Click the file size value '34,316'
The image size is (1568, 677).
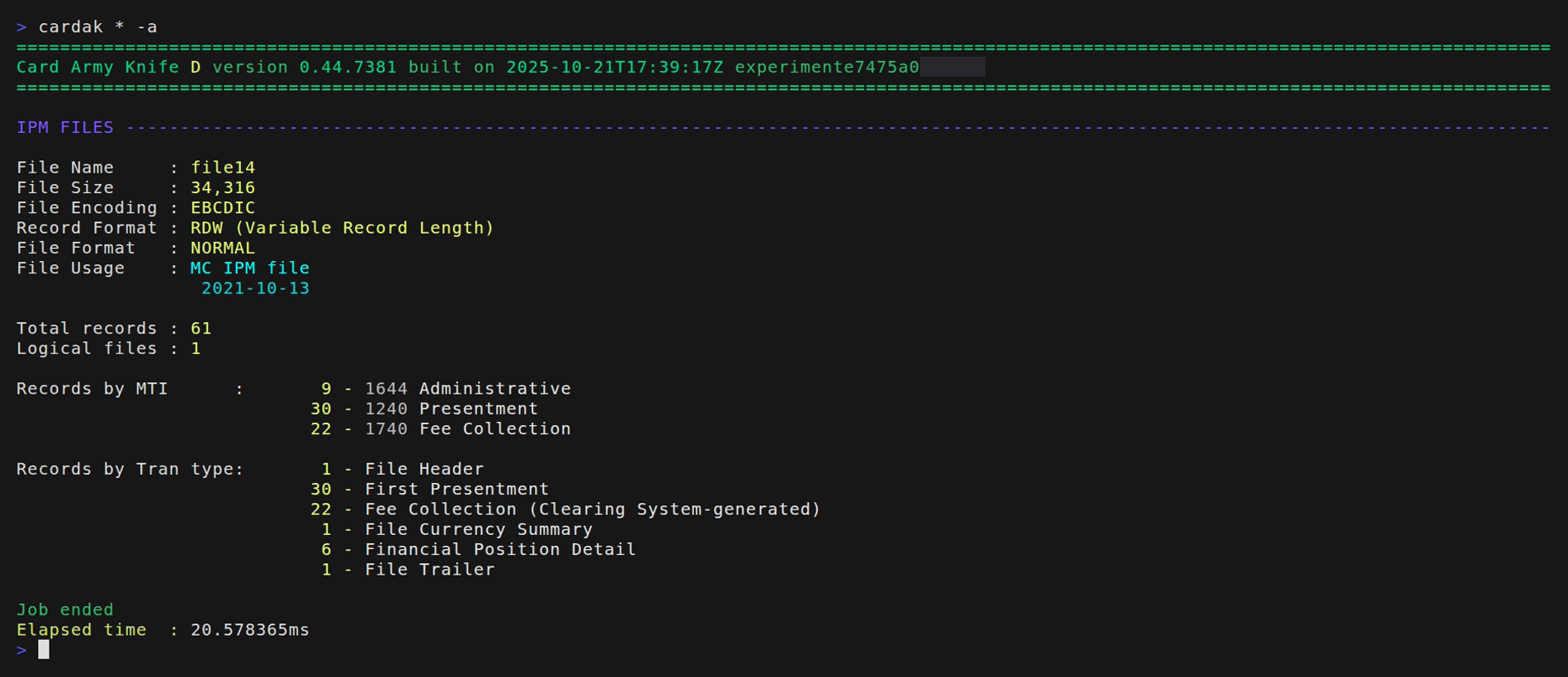pyautogui.click(x=223, y=187)
